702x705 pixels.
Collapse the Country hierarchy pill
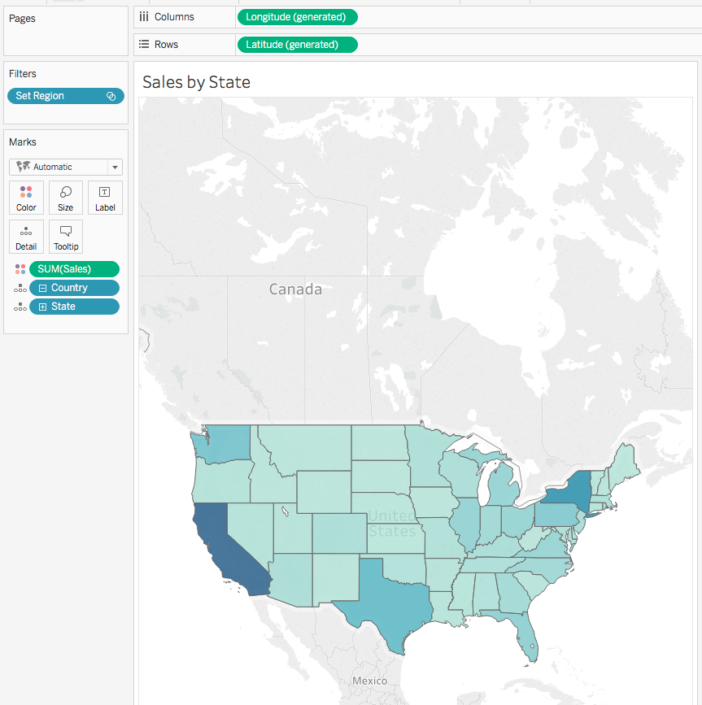pyautogui.click(x=42, y=288)
